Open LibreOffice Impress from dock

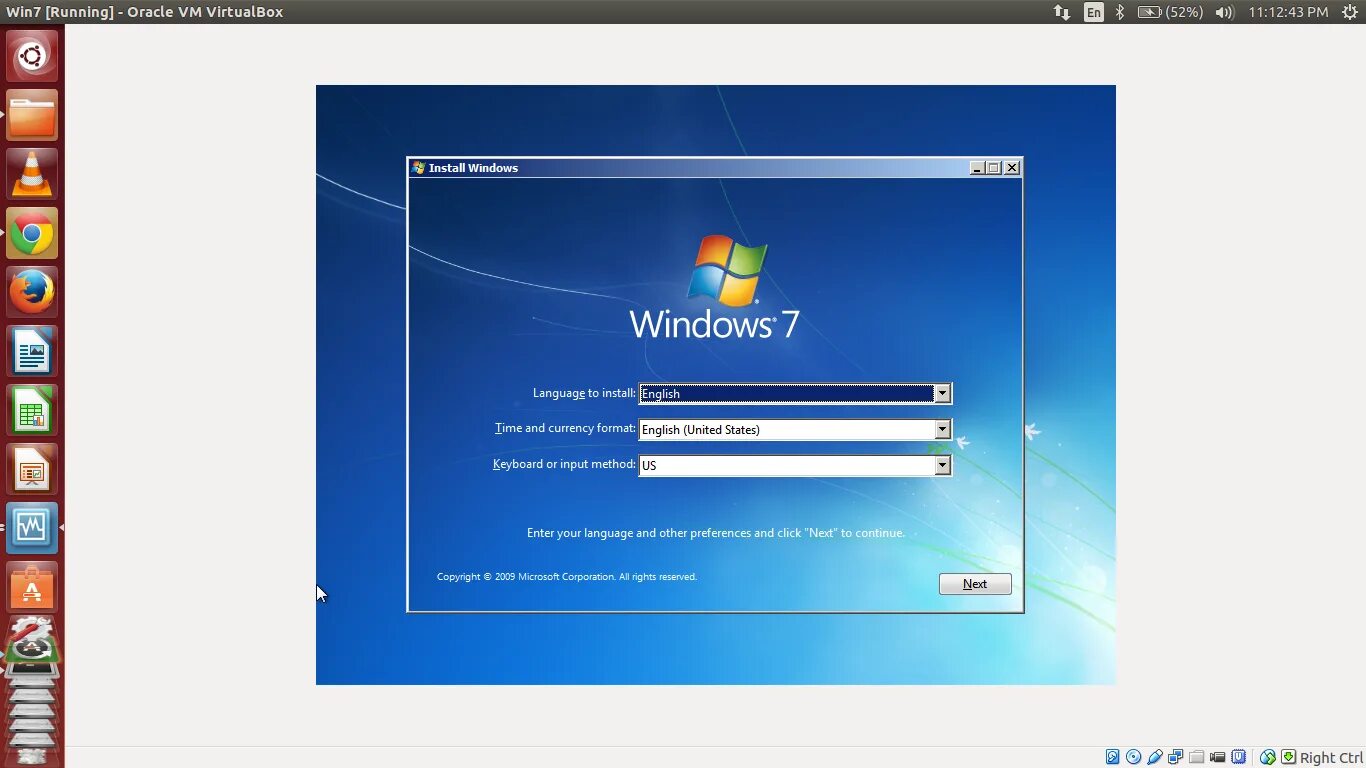click(32, 470)
